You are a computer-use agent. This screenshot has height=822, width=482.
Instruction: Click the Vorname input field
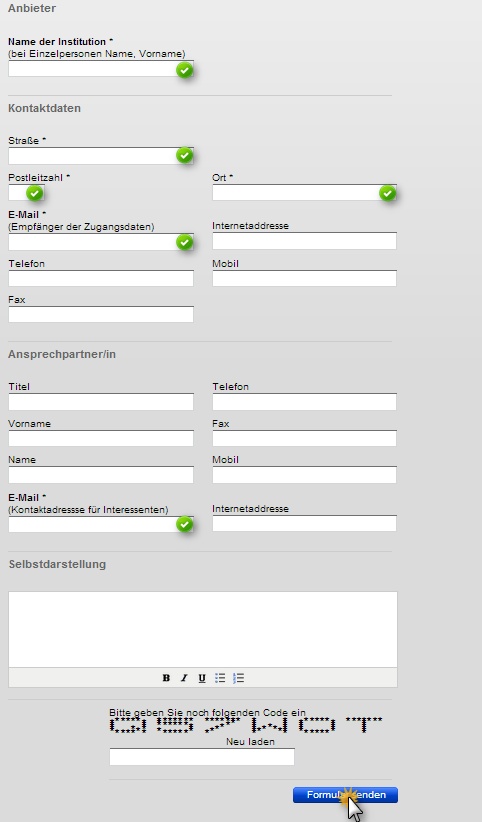[101, 438]
